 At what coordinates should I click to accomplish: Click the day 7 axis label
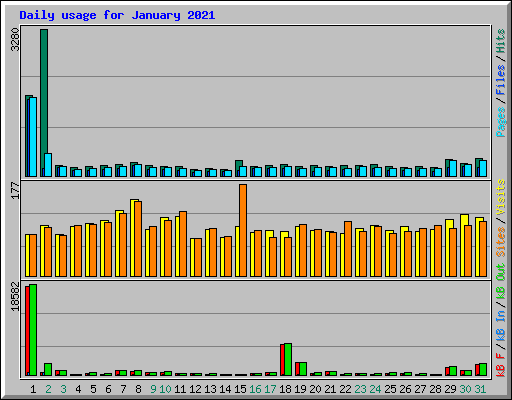tap(123, 389)
